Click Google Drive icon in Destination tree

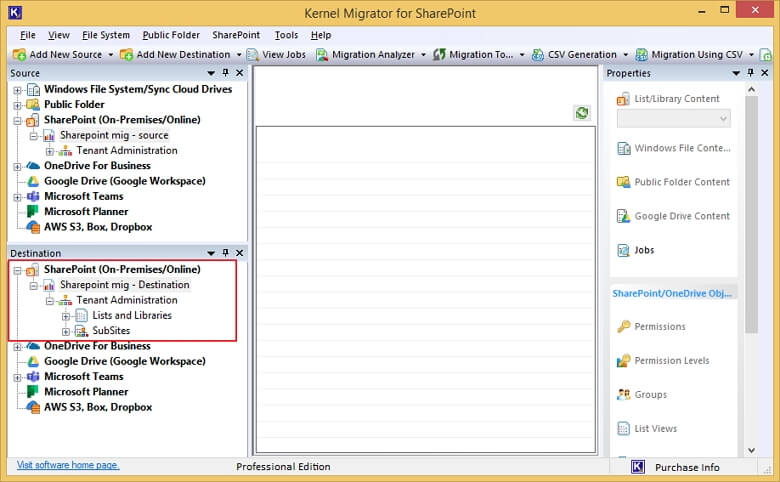33,362
